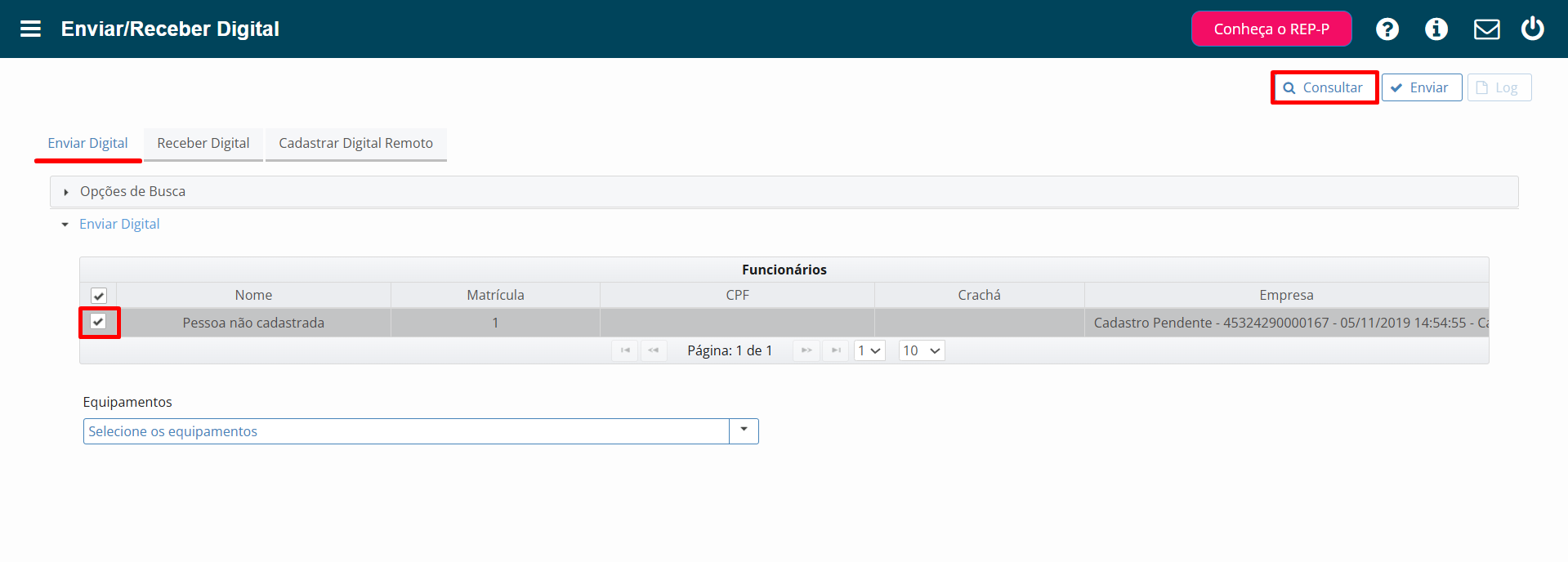Go to first page of Funcionários
The width and height of the screenshot is (1568, 562).
pyautogui.click(x=625, y=350)
